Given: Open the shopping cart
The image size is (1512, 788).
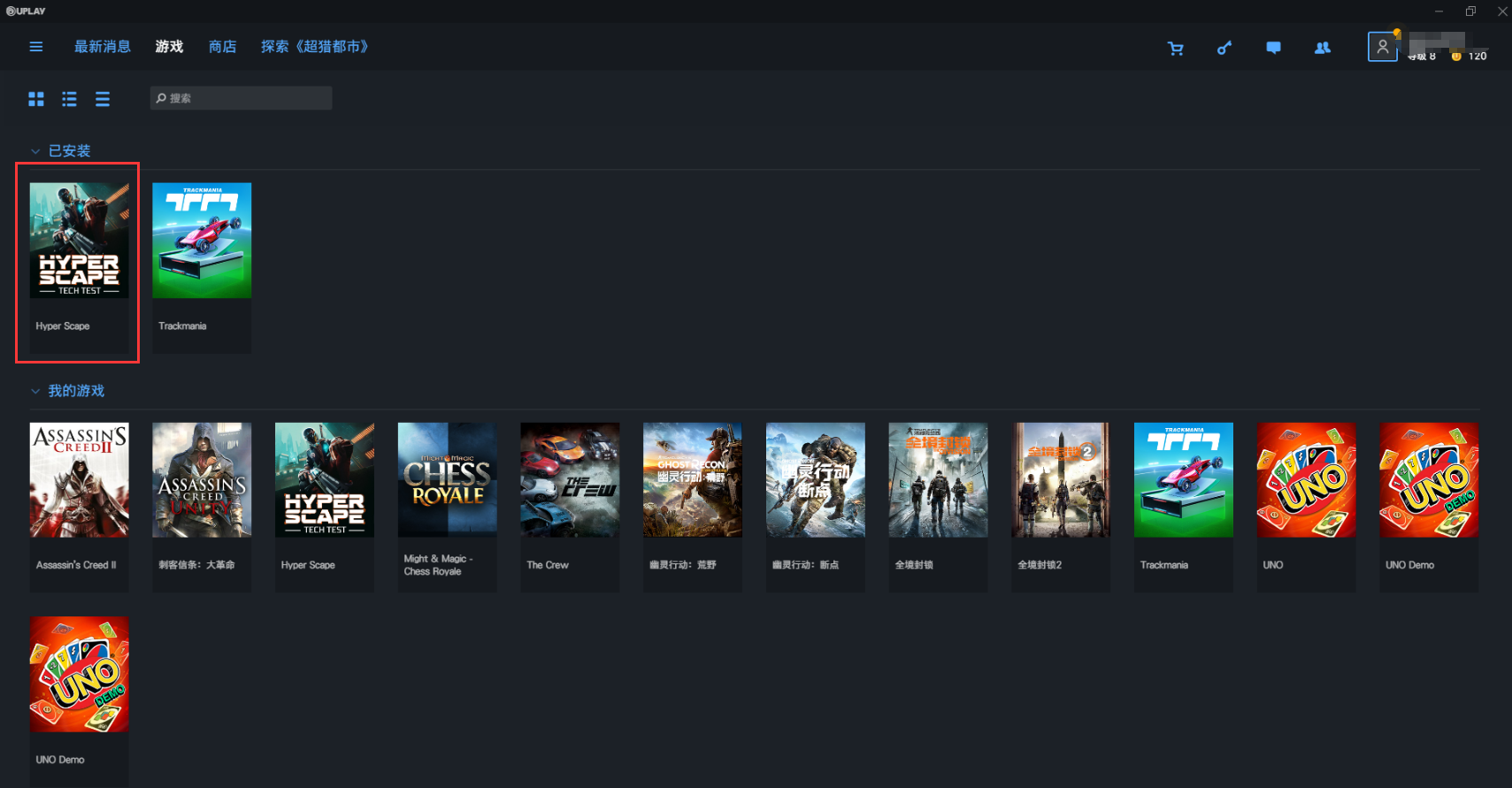Looking at the screenshot, I should click(x=1175, y=49).
